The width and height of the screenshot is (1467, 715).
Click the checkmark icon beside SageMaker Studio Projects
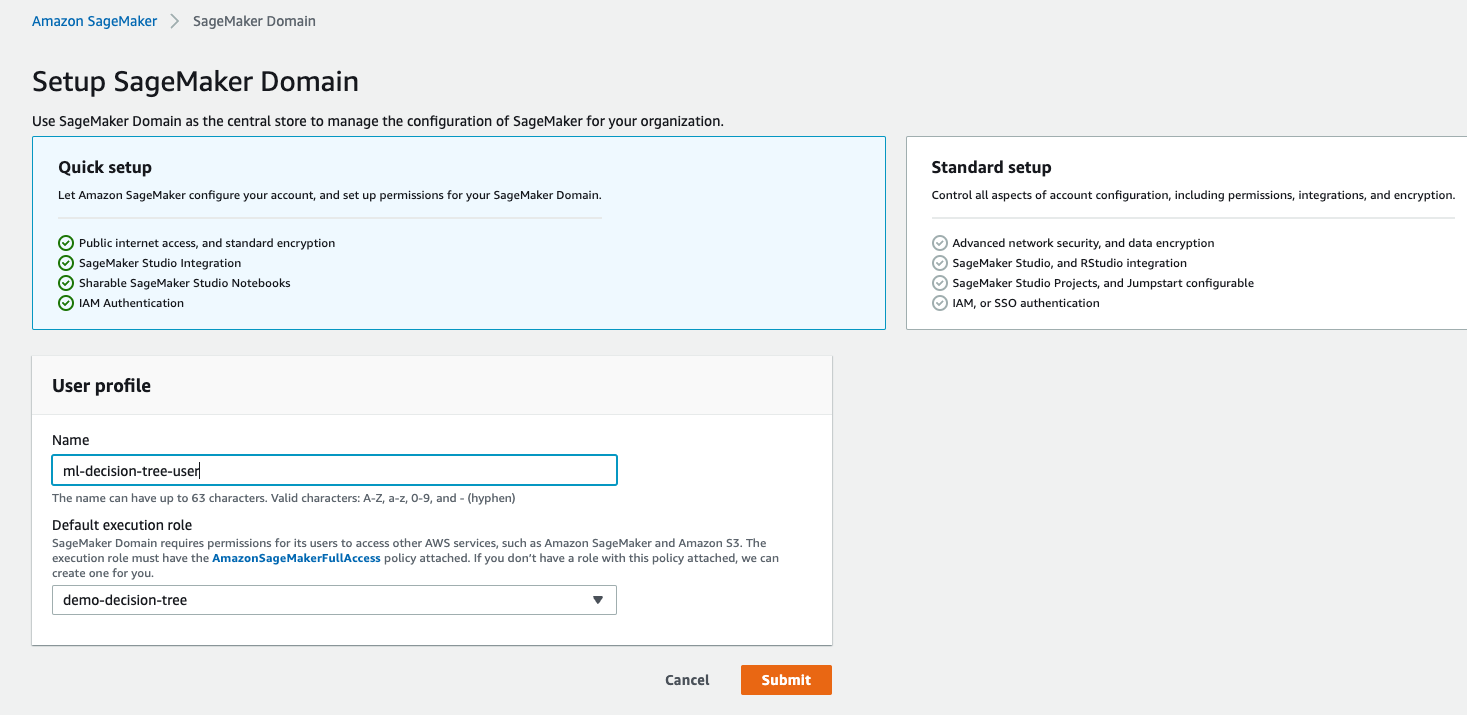tap(940, 282)
